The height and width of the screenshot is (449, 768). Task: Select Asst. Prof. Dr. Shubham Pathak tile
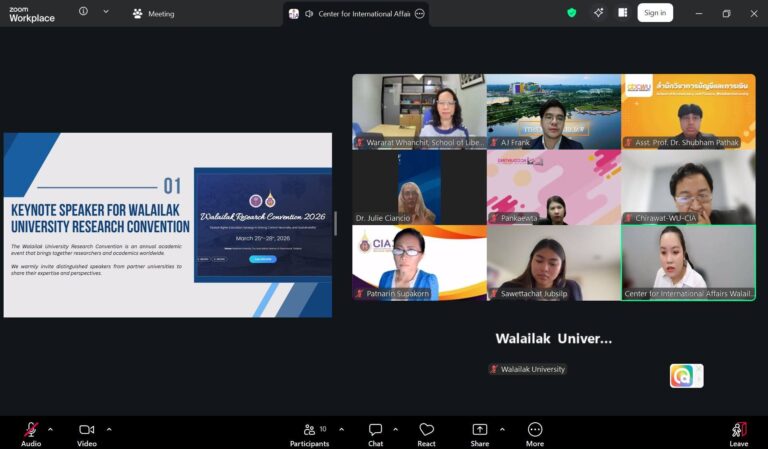pyautogui.click(x=688, y=112)
